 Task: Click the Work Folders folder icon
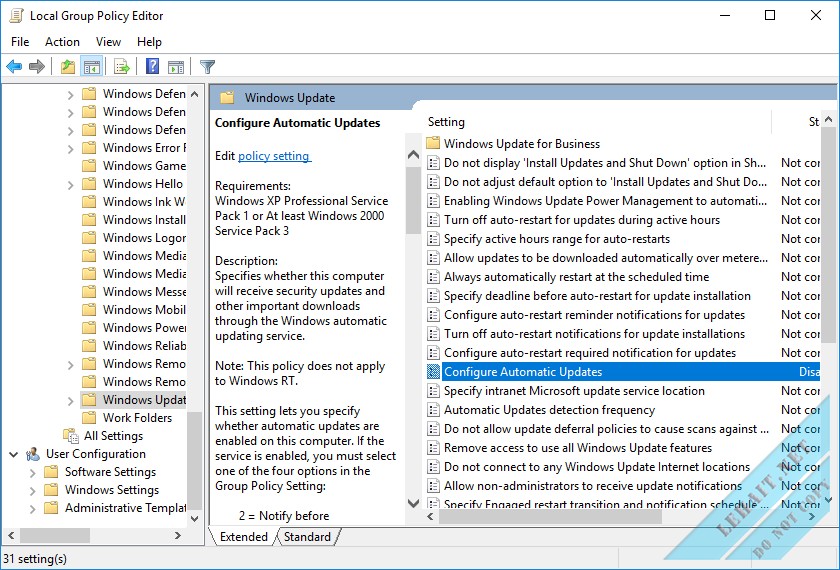point(89,418)
